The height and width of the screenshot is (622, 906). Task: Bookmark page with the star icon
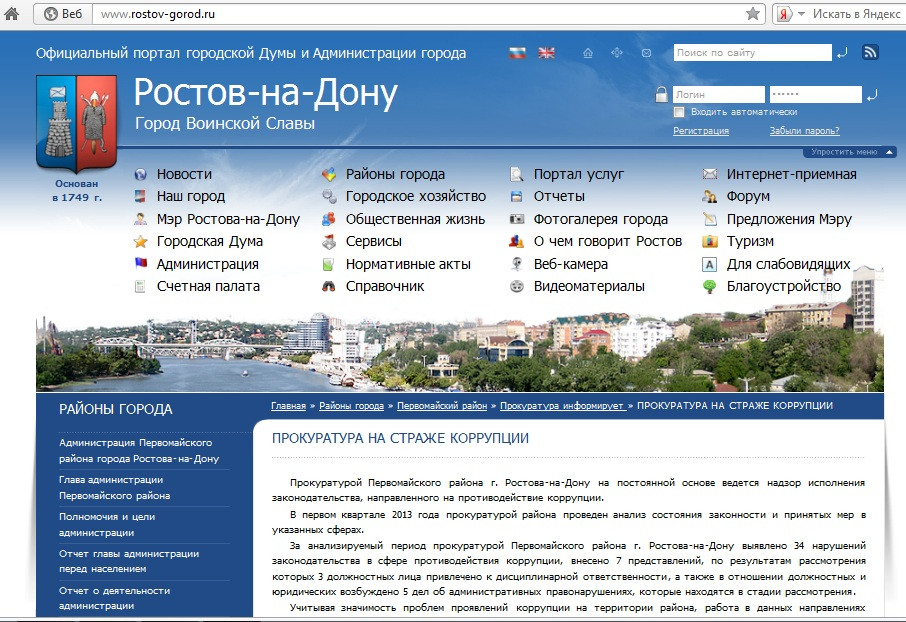pyautogui.click(x=753, y=14)
